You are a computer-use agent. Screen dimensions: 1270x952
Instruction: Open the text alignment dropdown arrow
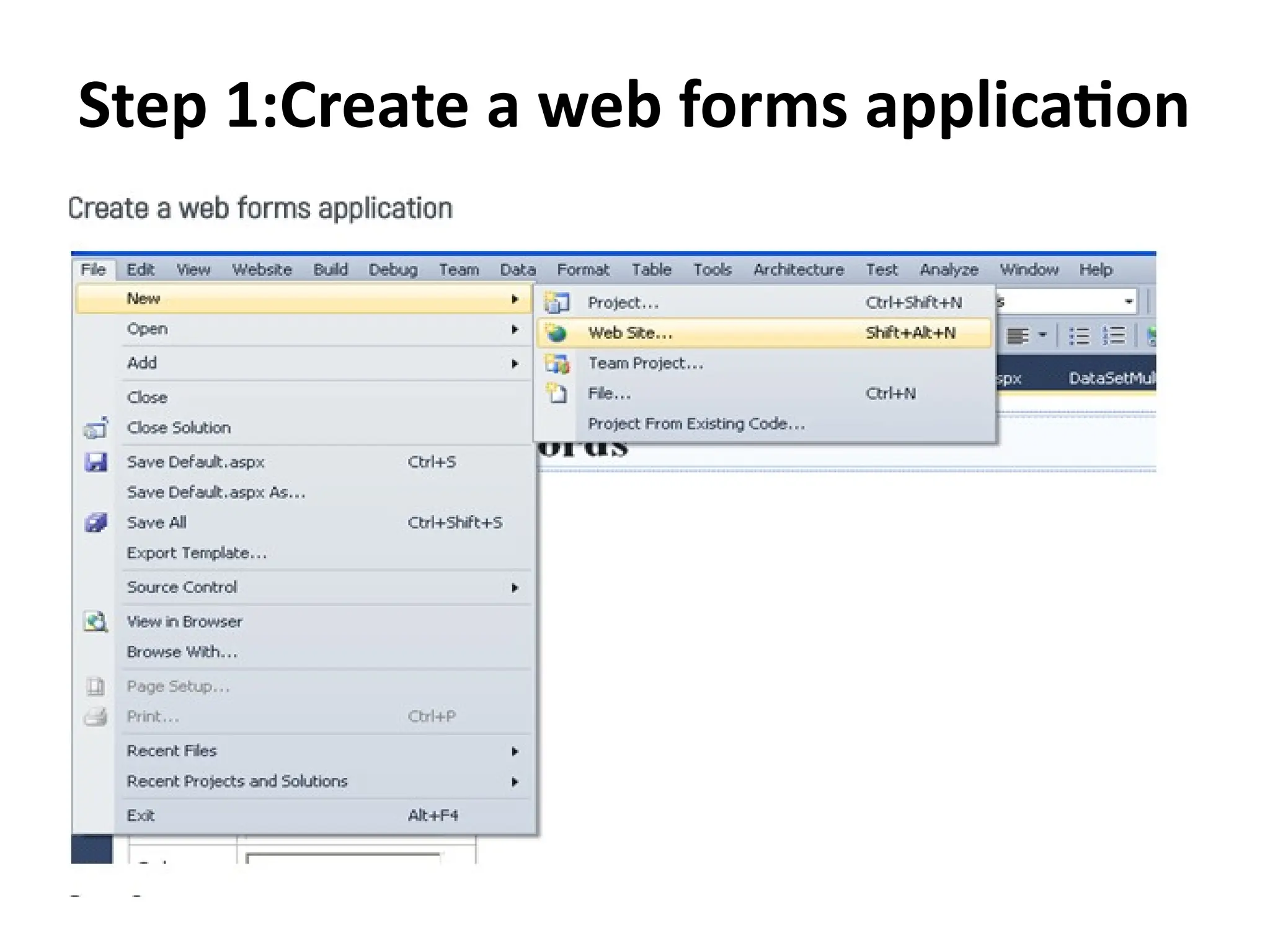(1042, 335)
